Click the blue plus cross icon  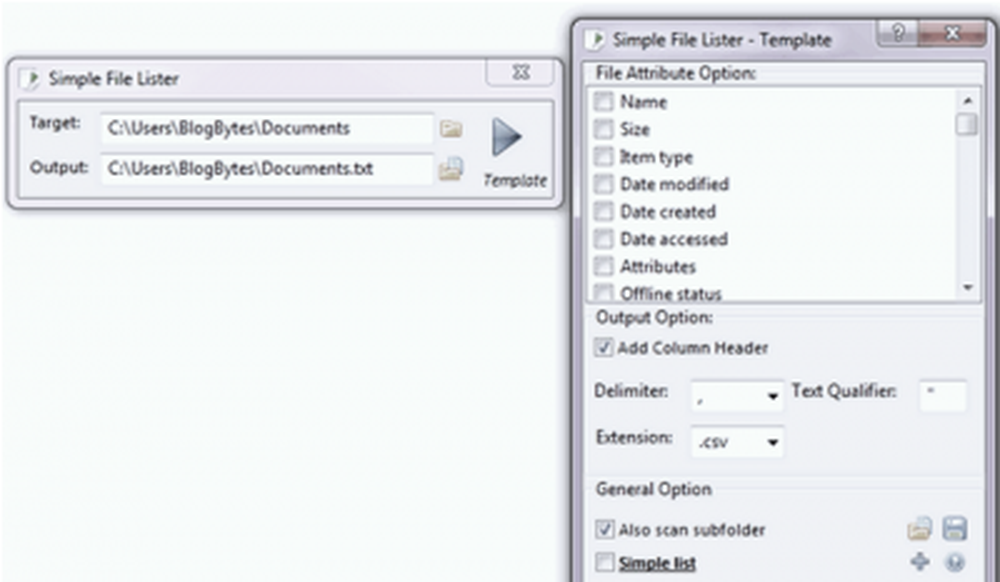[920, 562]
